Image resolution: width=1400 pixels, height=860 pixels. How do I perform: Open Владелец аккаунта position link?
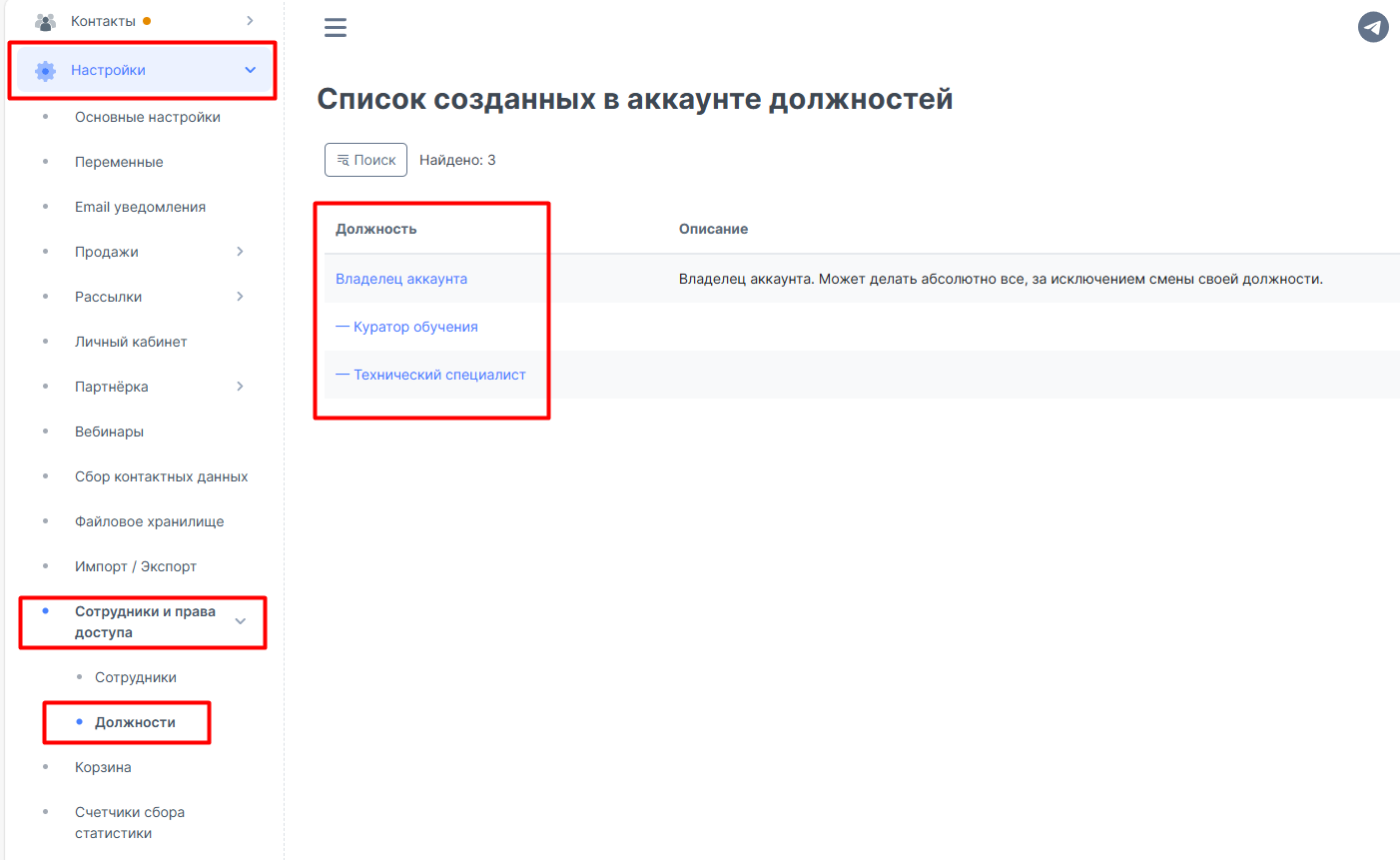(401, 279)
